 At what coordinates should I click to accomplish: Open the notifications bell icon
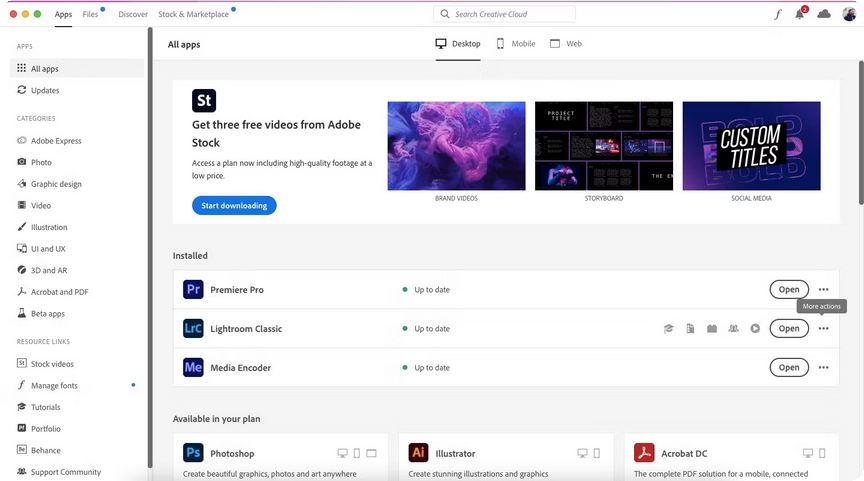tap(800, 14)
